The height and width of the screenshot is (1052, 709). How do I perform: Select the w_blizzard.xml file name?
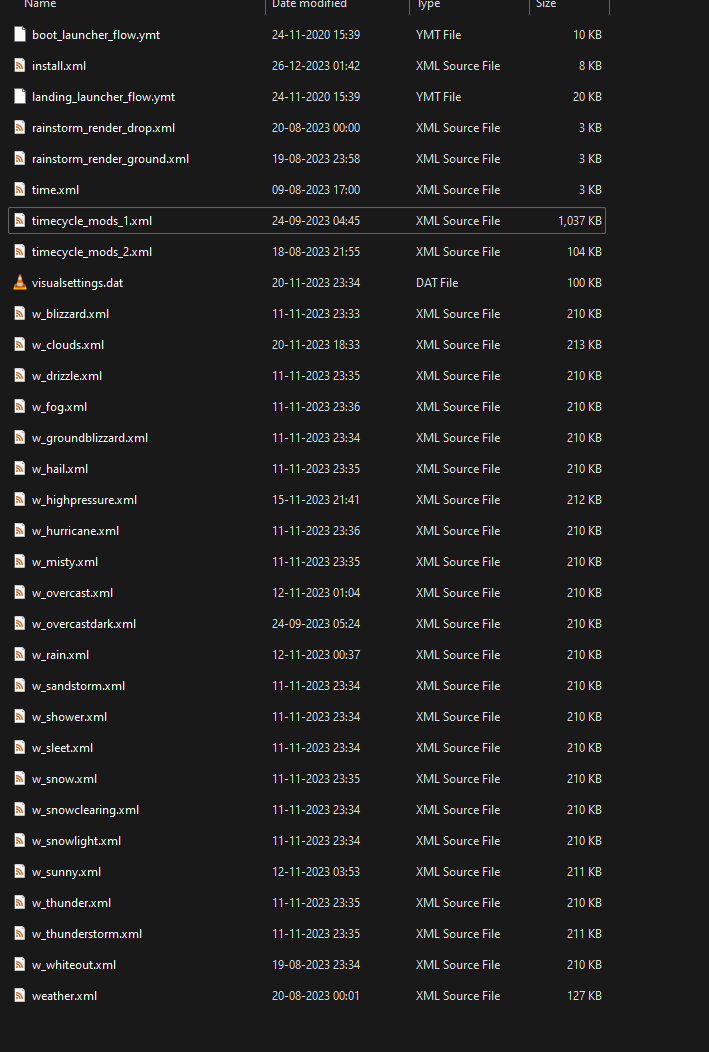[x=70, y=314]
